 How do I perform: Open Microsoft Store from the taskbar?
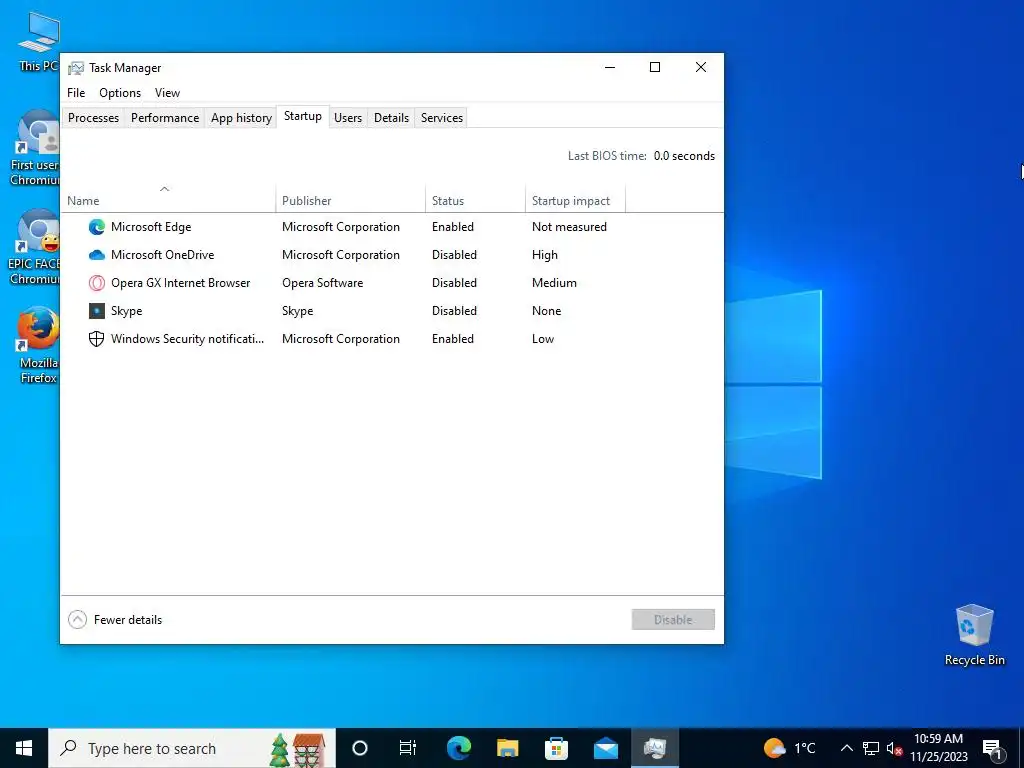[556, 748]
